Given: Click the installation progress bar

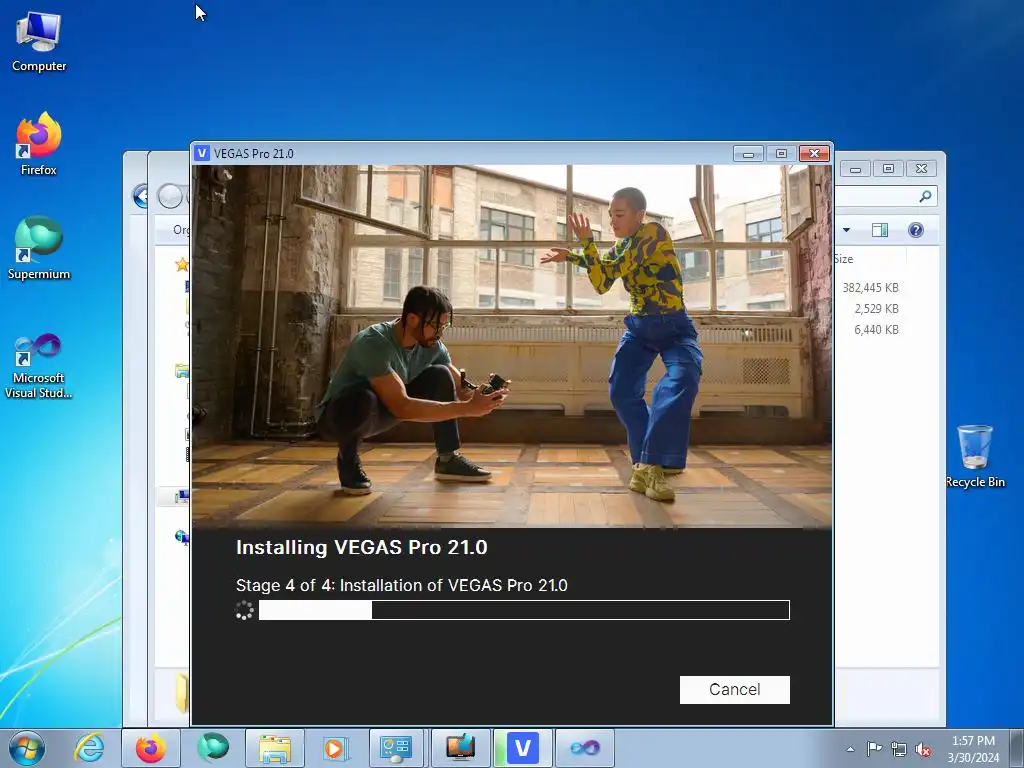Looking at the screenshot, I should point(524,610).
